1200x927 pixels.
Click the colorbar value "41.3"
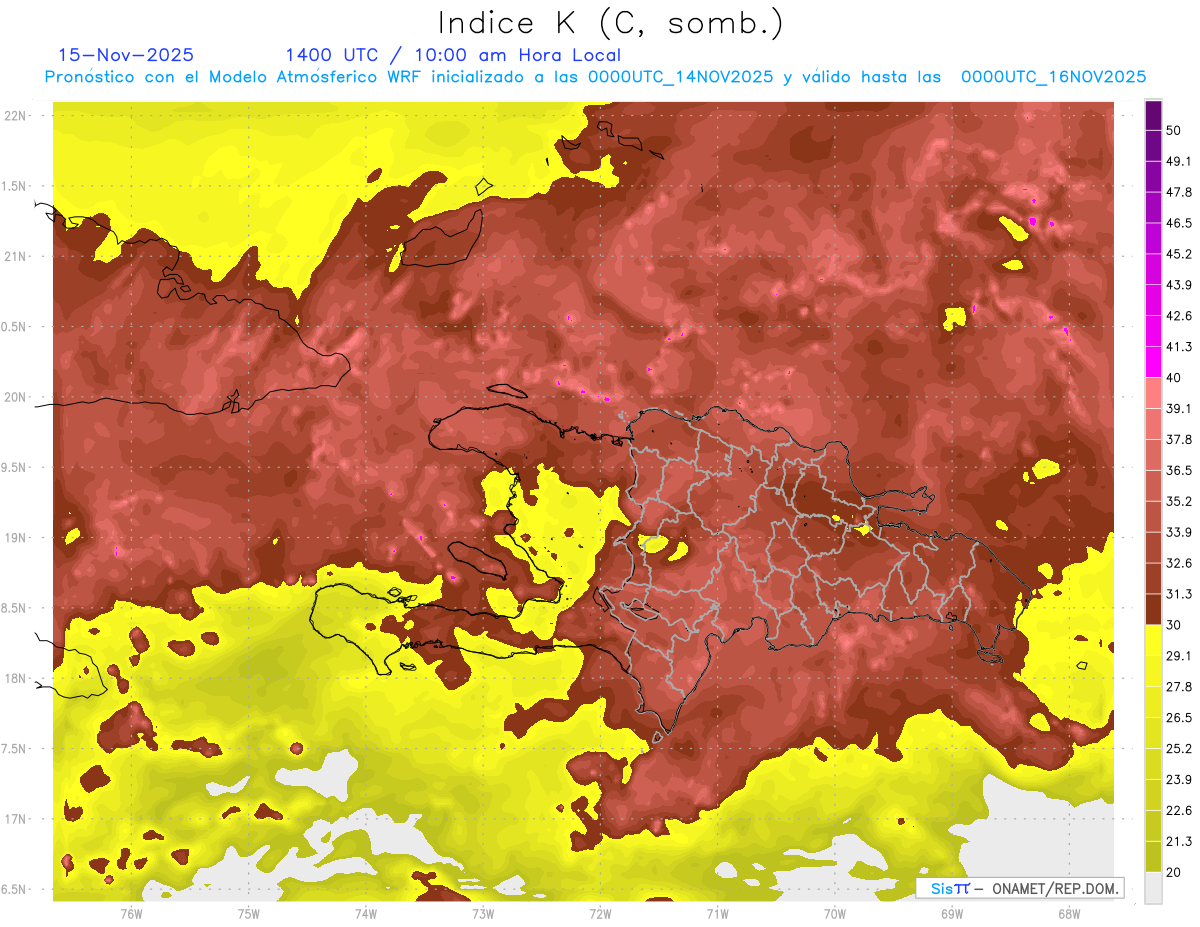point(1179,347)
